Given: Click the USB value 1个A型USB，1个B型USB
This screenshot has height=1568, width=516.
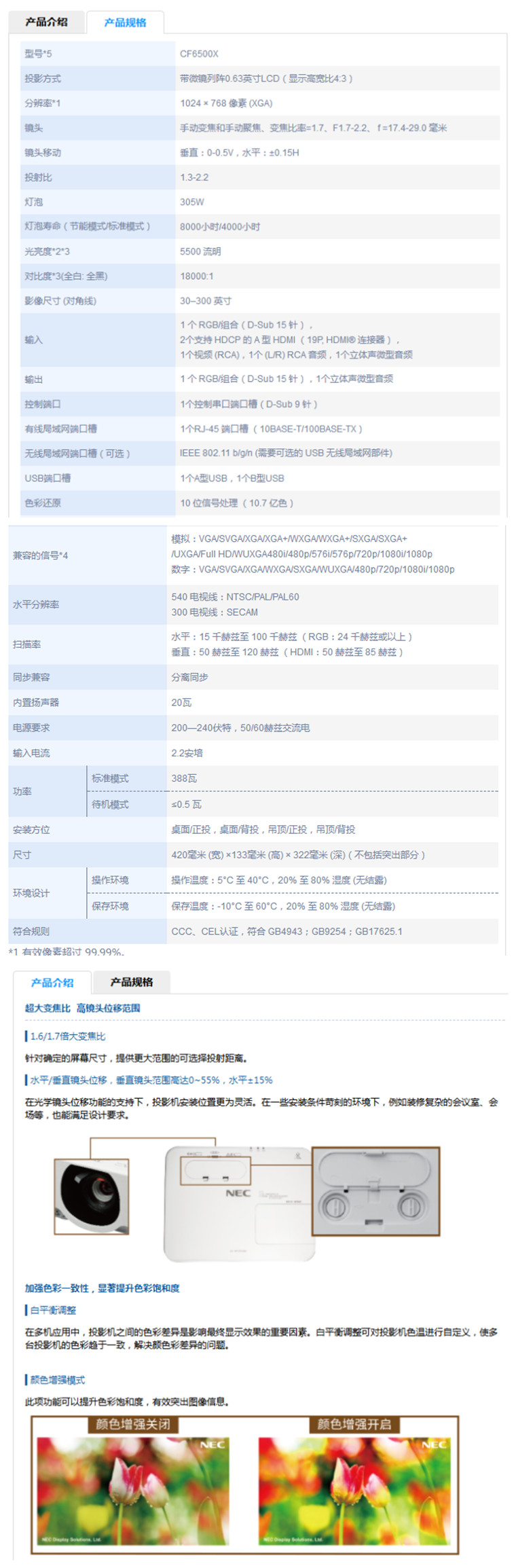Looking at the screenshot, I should click(x=232, y=478).
